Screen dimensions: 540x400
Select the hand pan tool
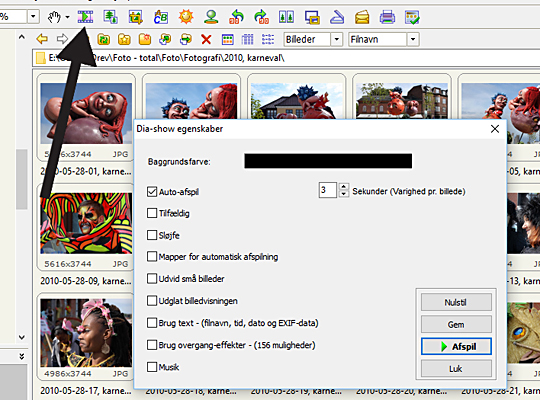(x=54, y=17)
